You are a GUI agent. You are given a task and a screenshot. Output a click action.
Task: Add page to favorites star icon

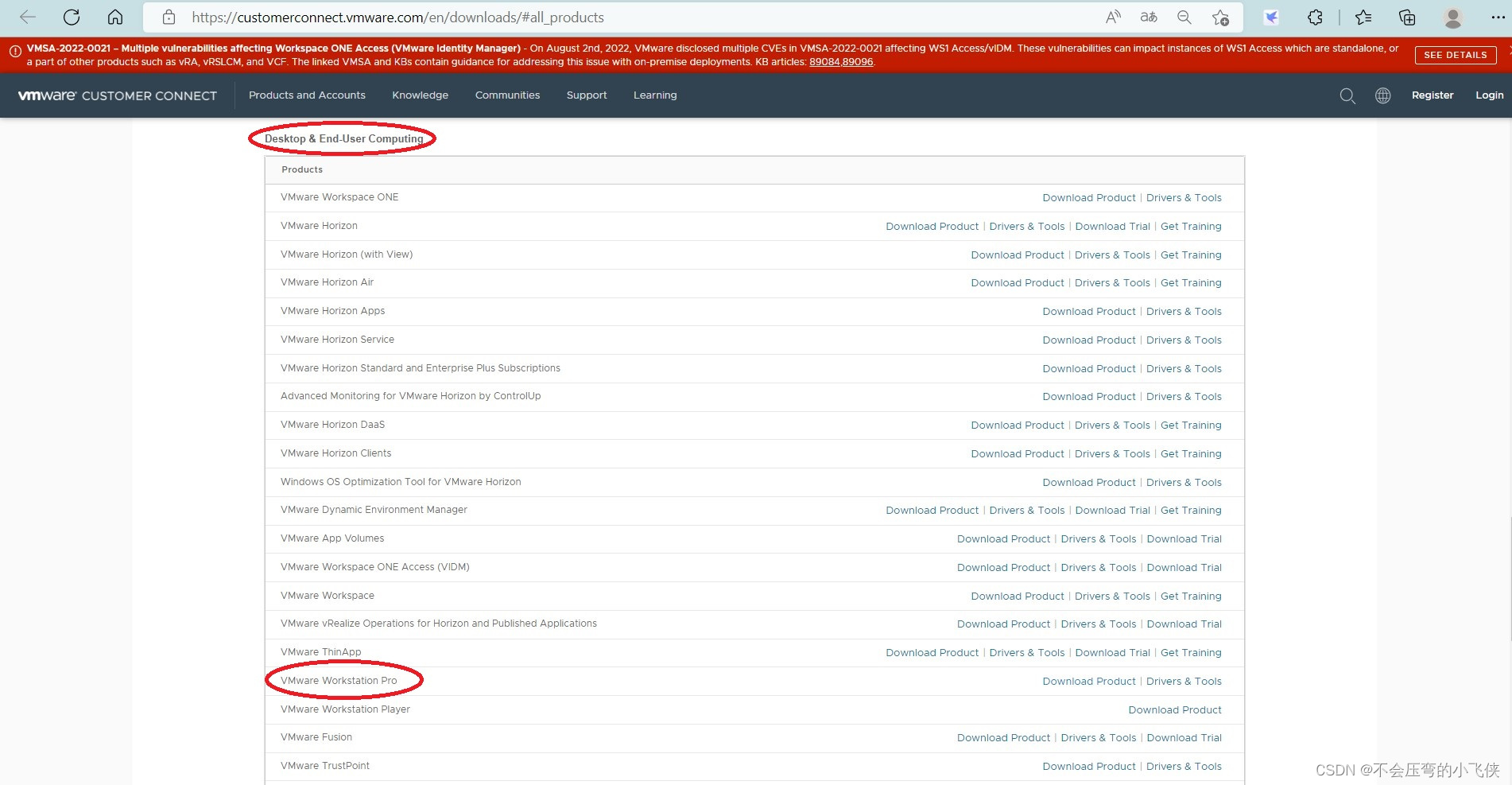point(1221,17)
